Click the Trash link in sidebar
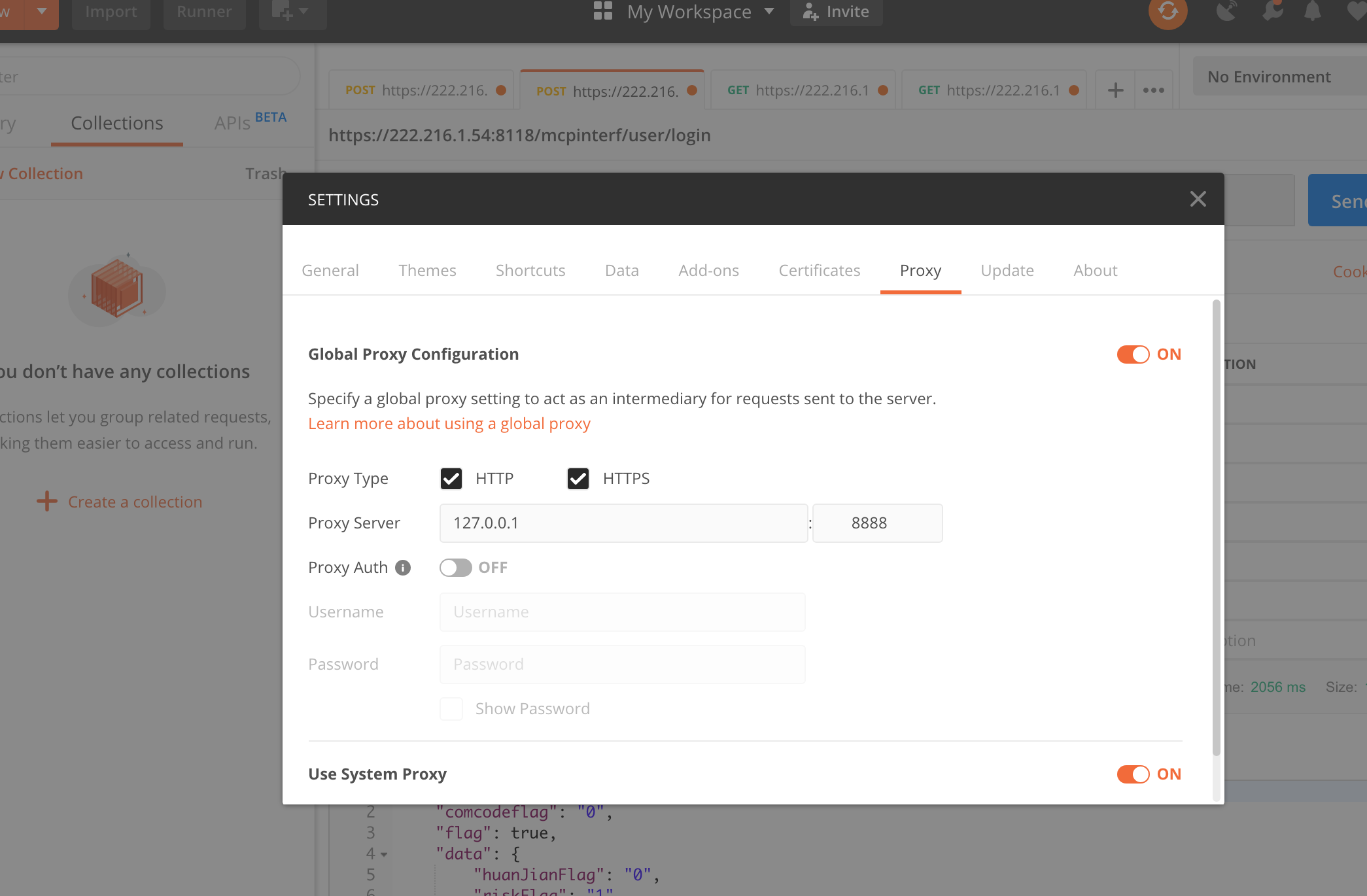The image size is (1367, 896). (266, 173)
